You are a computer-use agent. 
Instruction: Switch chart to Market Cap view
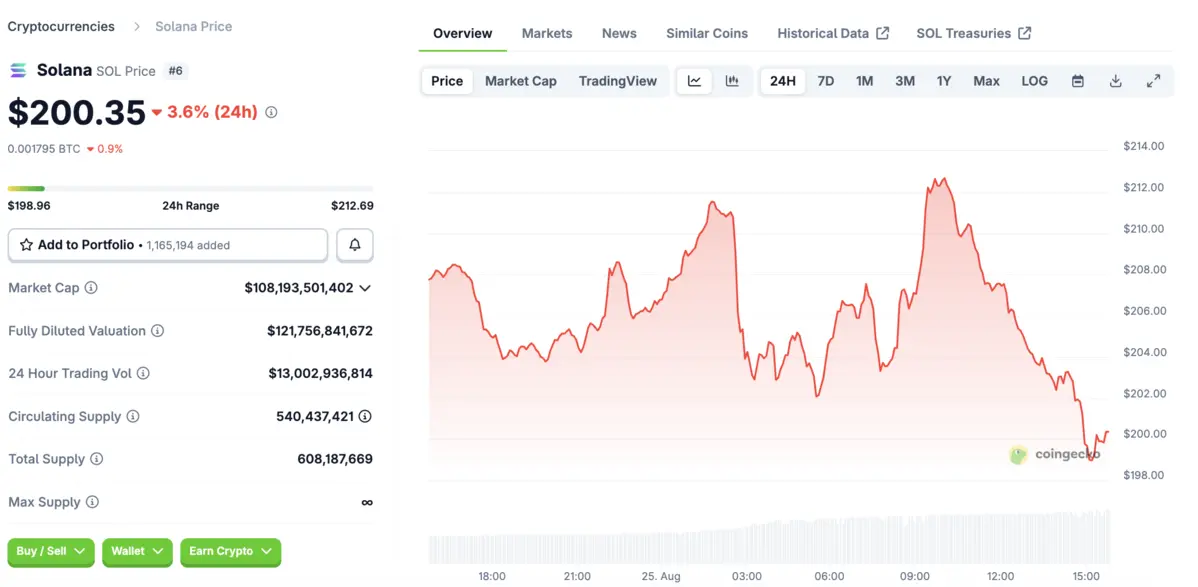click(520, 81)
